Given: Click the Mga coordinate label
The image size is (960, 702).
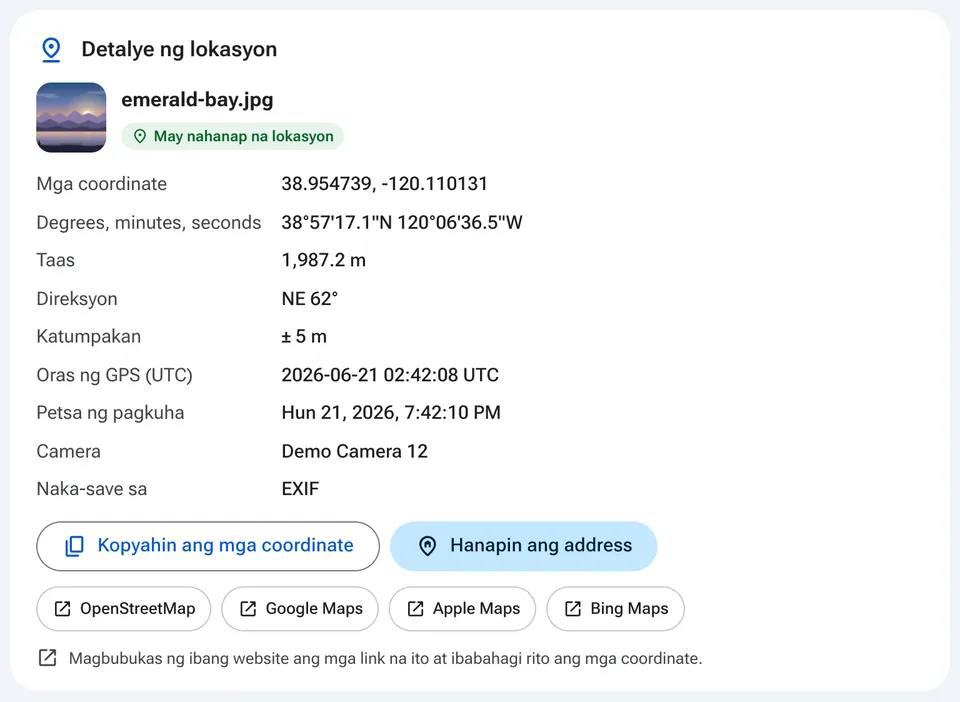Looking at the screenshot, I should pyautogui.click(x=102, y=184).
